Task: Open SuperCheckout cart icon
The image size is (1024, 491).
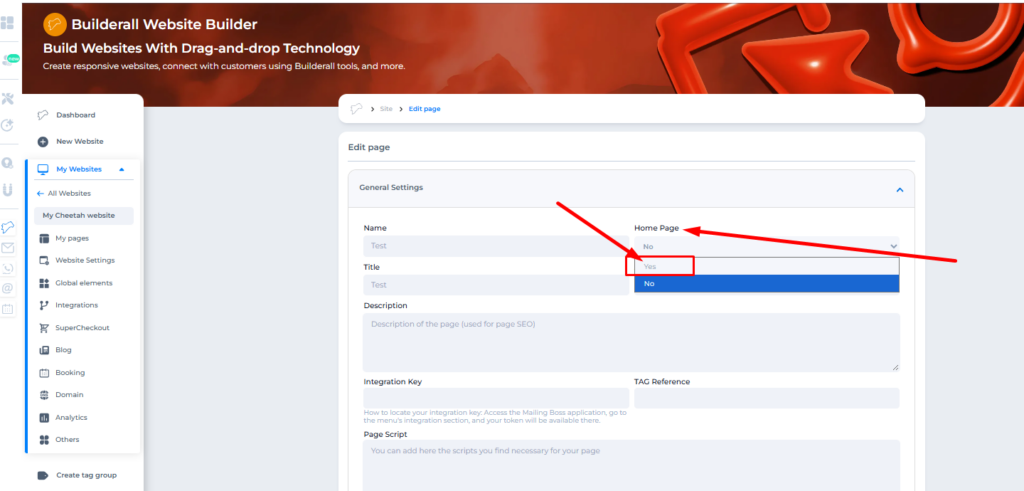Action: 44,328
